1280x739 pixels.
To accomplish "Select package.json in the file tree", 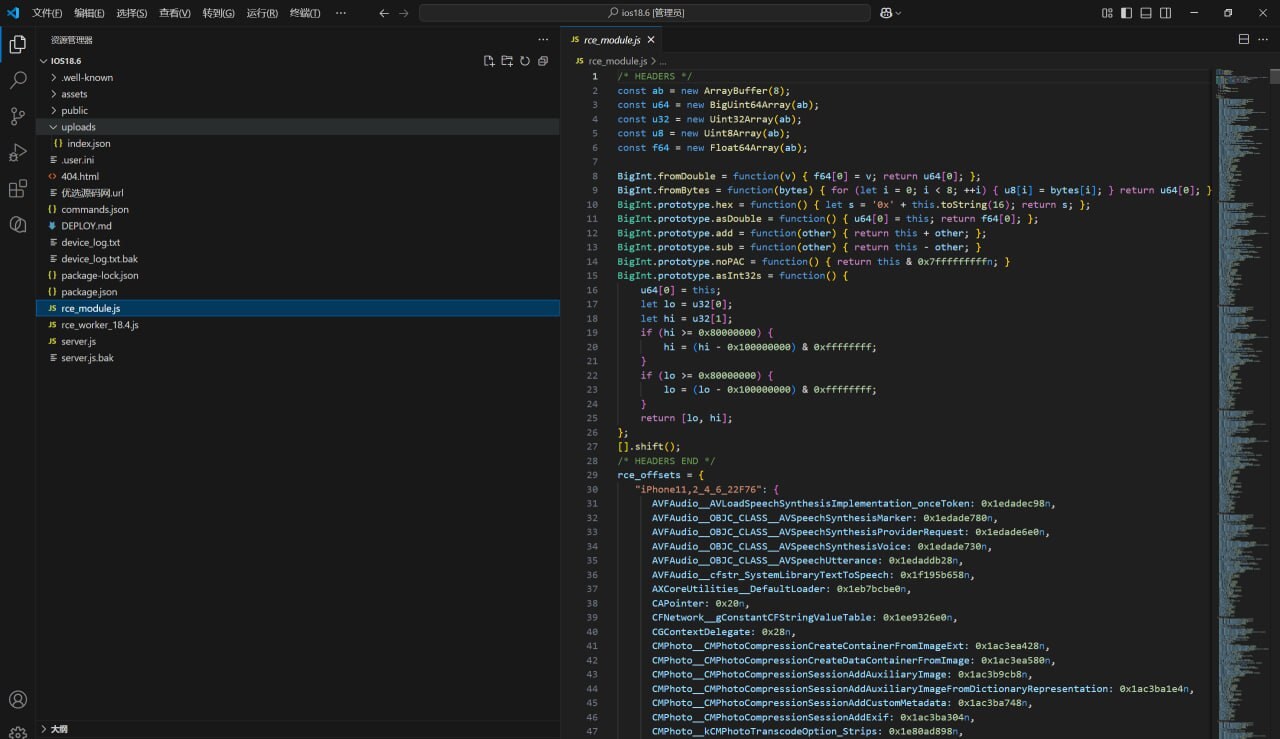I will tap(298, 292).
